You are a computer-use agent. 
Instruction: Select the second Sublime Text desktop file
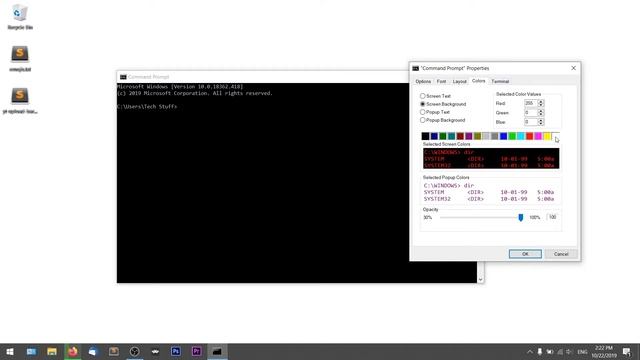[x=20, y=59]
